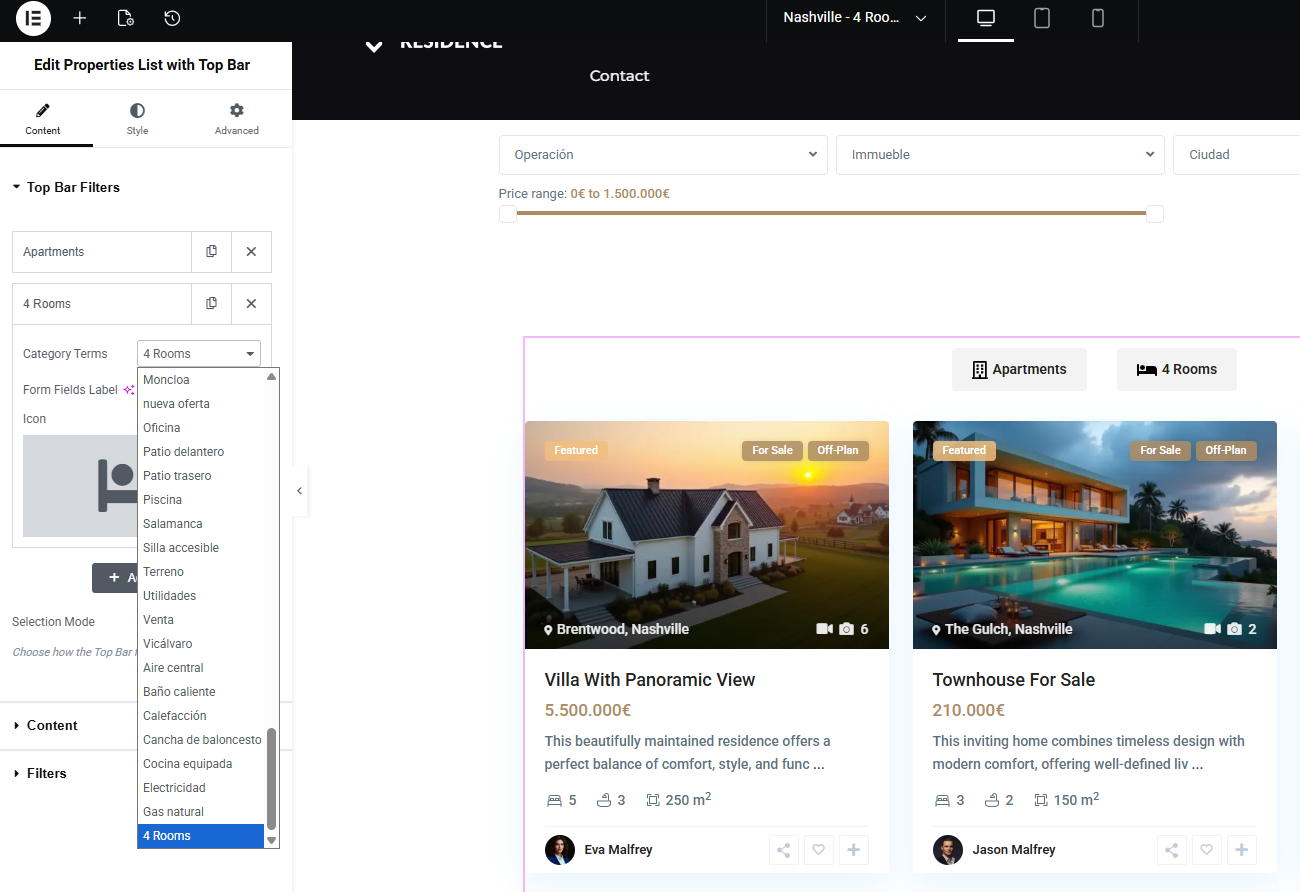Click the price range right slider handle
Image resolution: width=1300 pixels, height=892 pixels.
pos(1155,214)
